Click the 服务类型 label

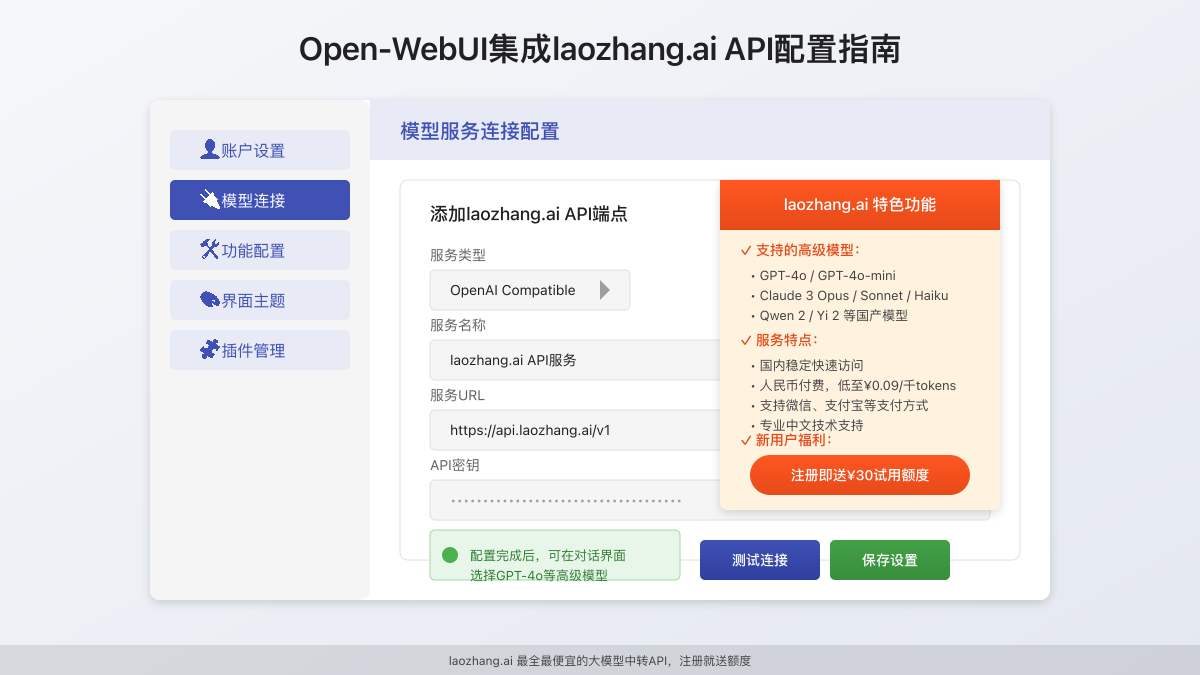pyautogui.click(x=458, y=255)
